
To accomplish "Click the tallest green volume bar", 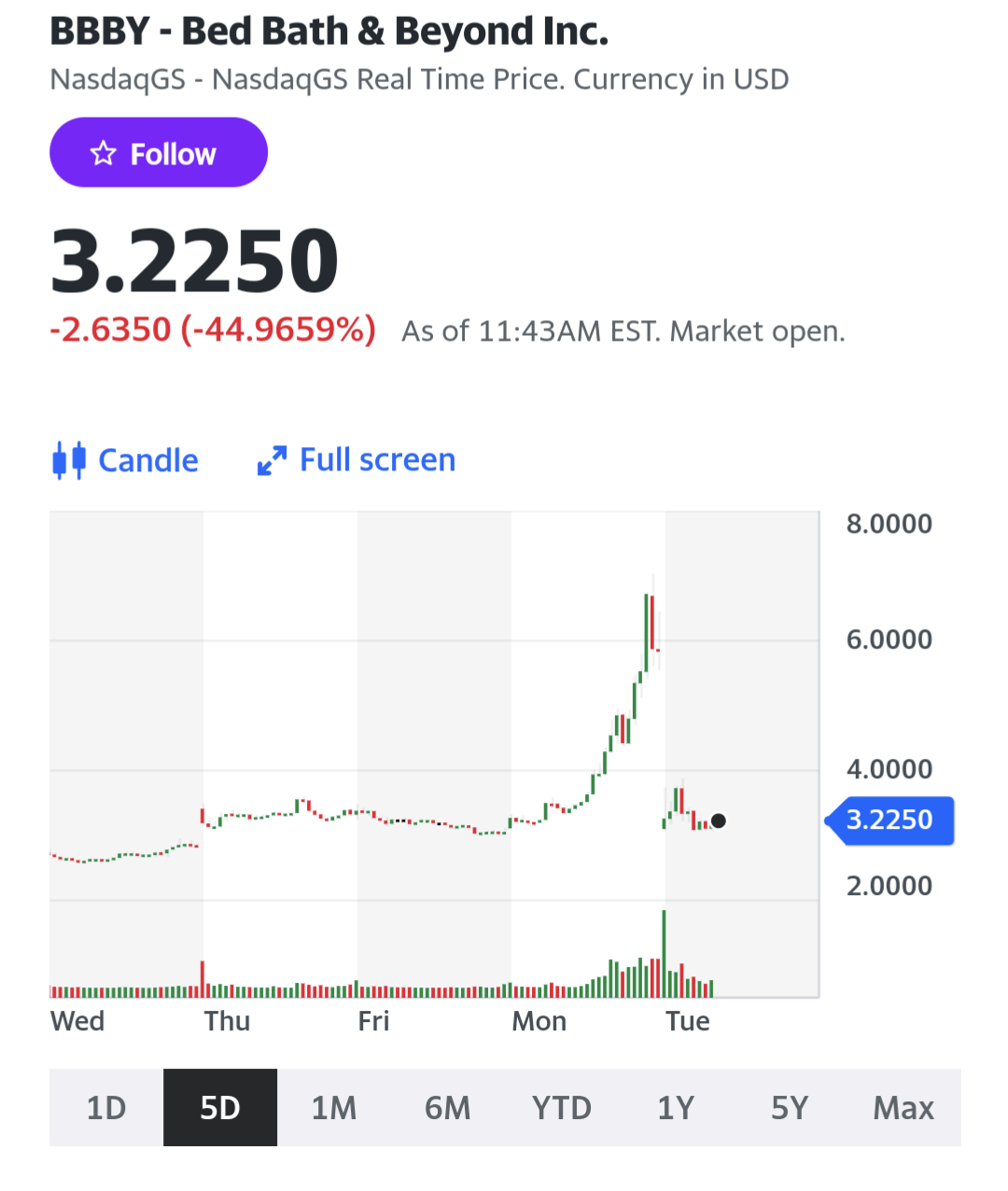I will [665, 954].
